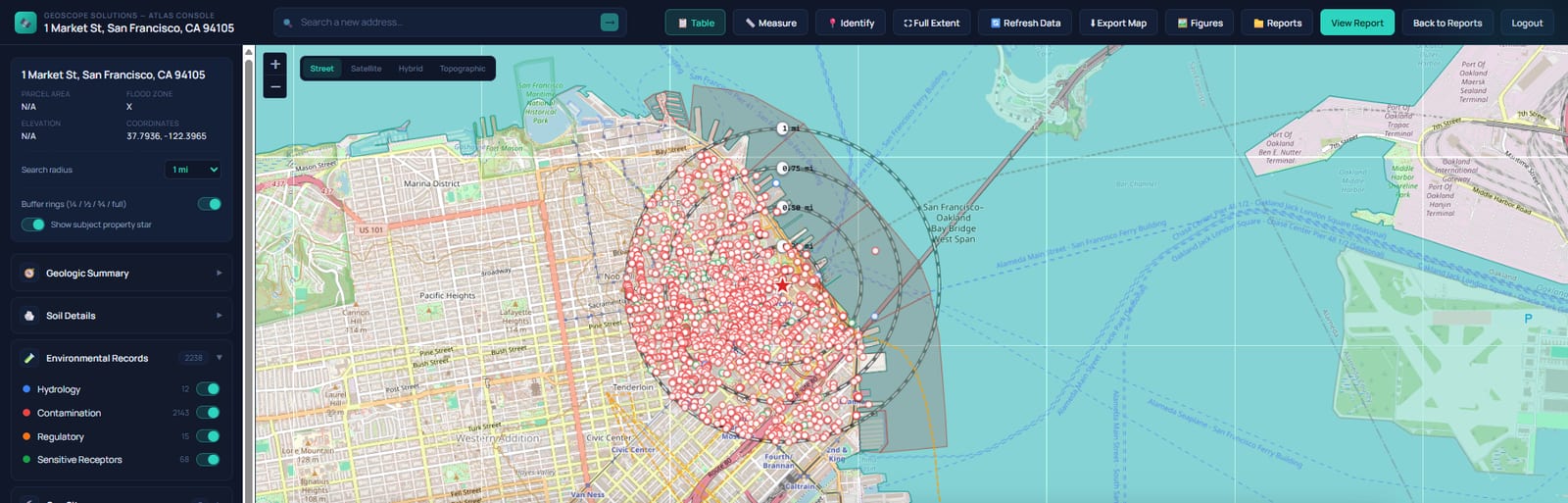The width and height of the screenshot is (1568, 503).
Task: Click the sidebar scrollbar up arrow
Action: coord(249,52)
